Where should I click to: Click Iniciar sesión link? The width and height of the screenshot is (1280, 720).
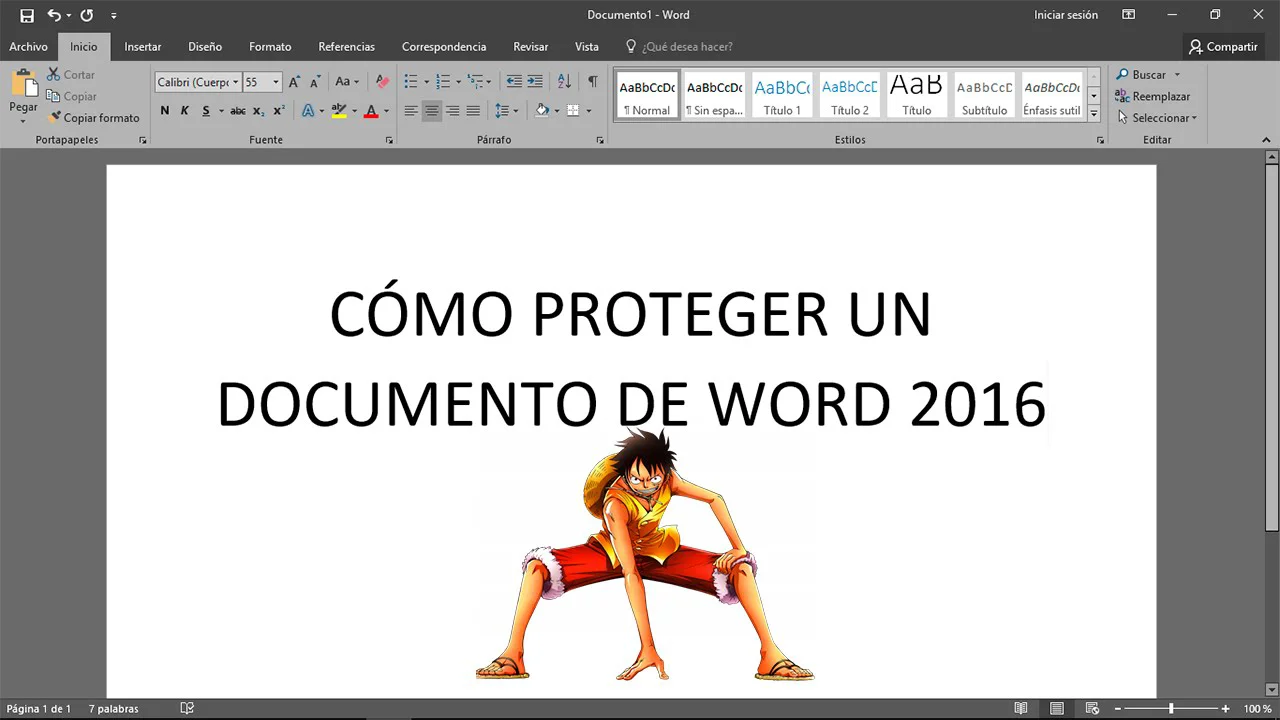1066,15
